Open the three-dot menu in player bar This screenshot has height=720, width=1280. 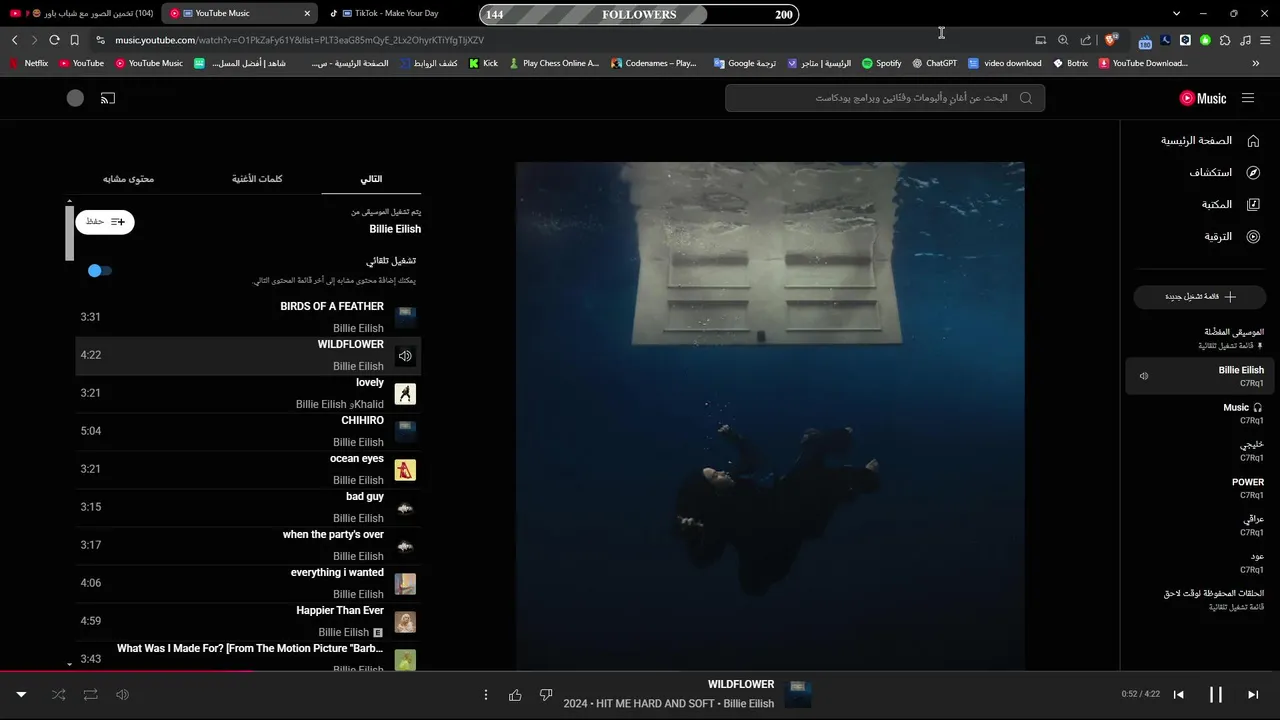[486, 695]
